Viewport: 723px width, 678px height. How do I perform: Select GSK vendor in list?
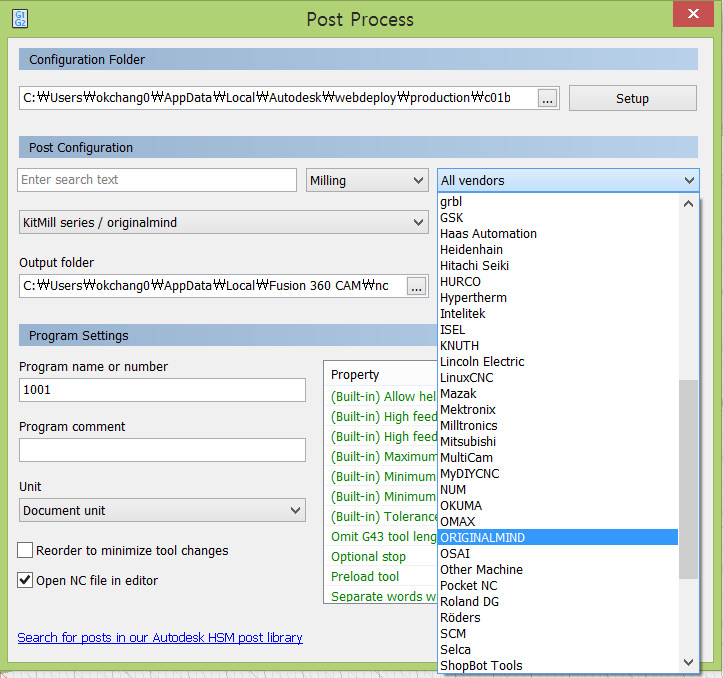coord(558,218)
